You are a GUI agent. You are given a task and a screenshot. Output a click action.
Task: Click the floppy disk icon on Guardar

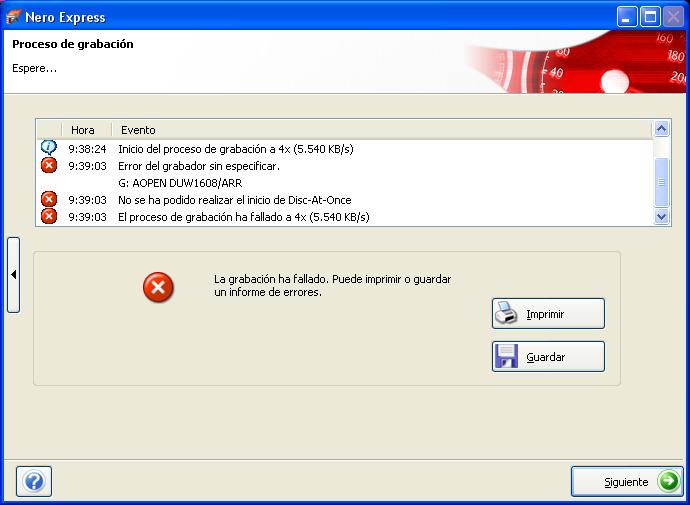pos(507,357)
